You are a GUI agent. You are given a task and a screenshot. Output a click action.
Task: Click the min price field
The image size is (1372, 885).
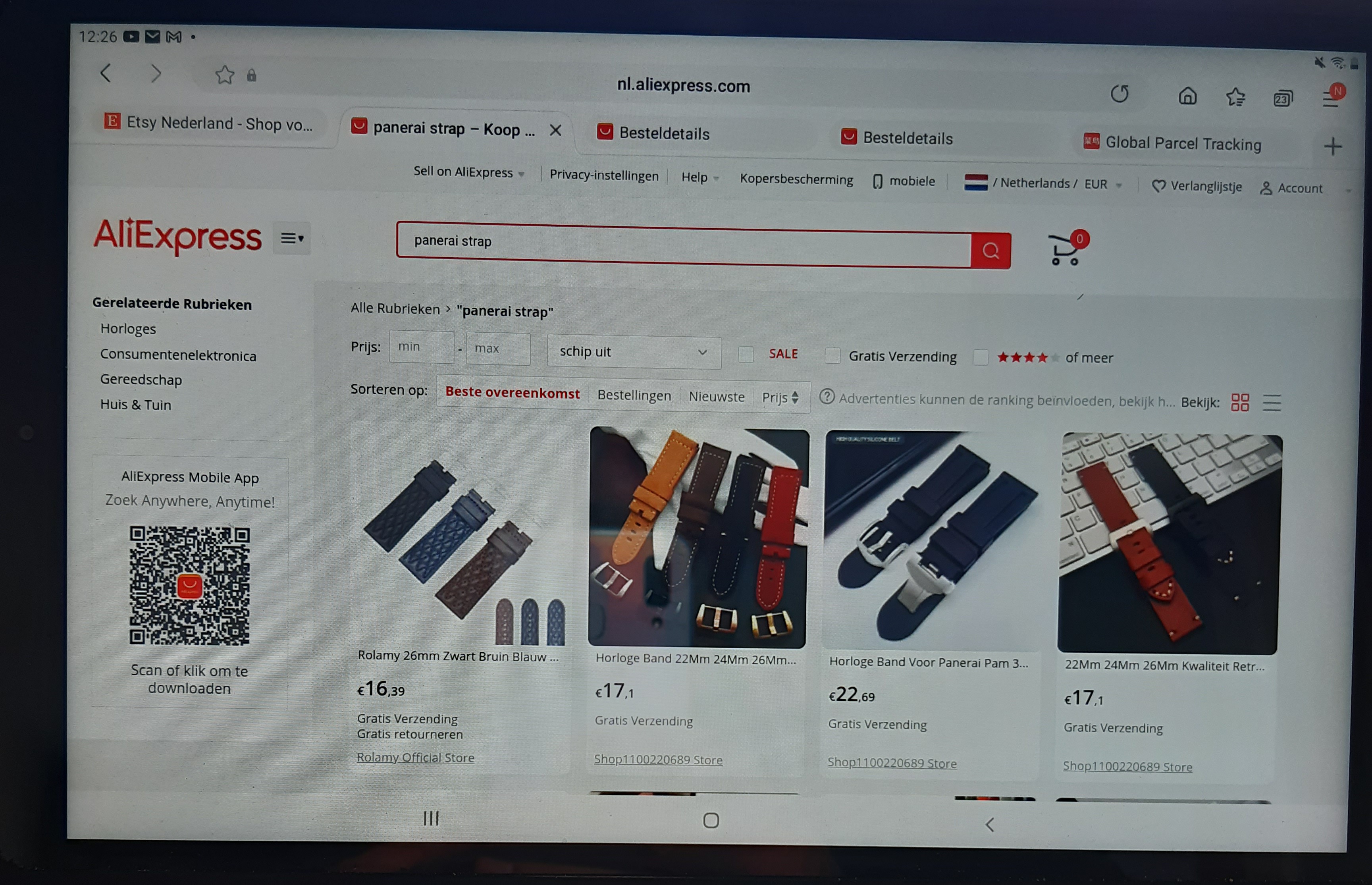click(421, 347)
